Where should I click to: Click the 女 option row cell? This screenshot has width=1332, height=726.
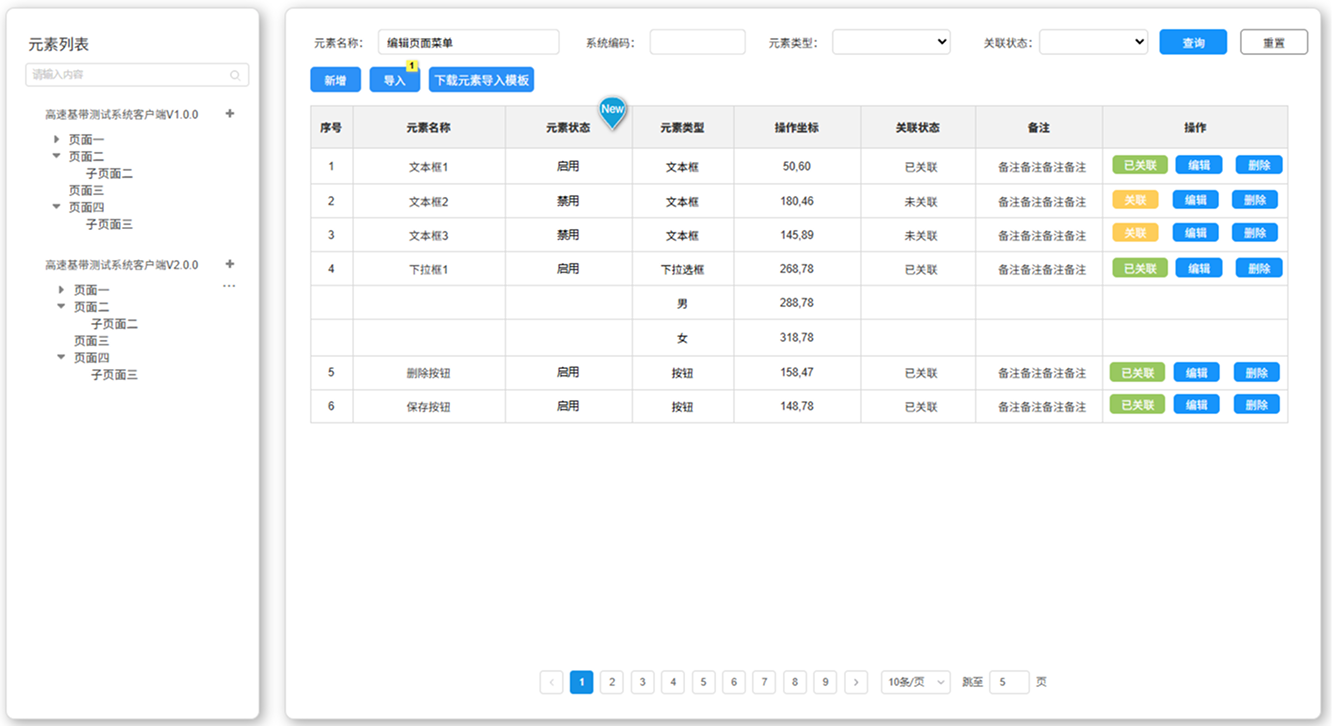[x=683, y=339]
